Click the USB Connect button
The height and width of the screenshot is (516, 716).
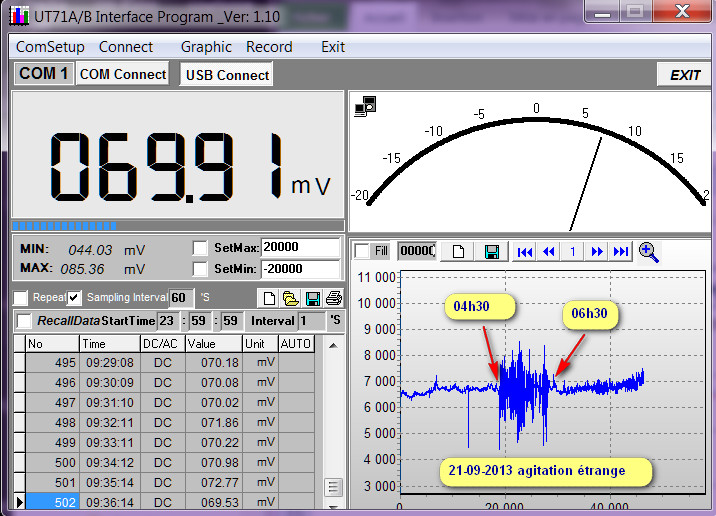coord(227,75)
